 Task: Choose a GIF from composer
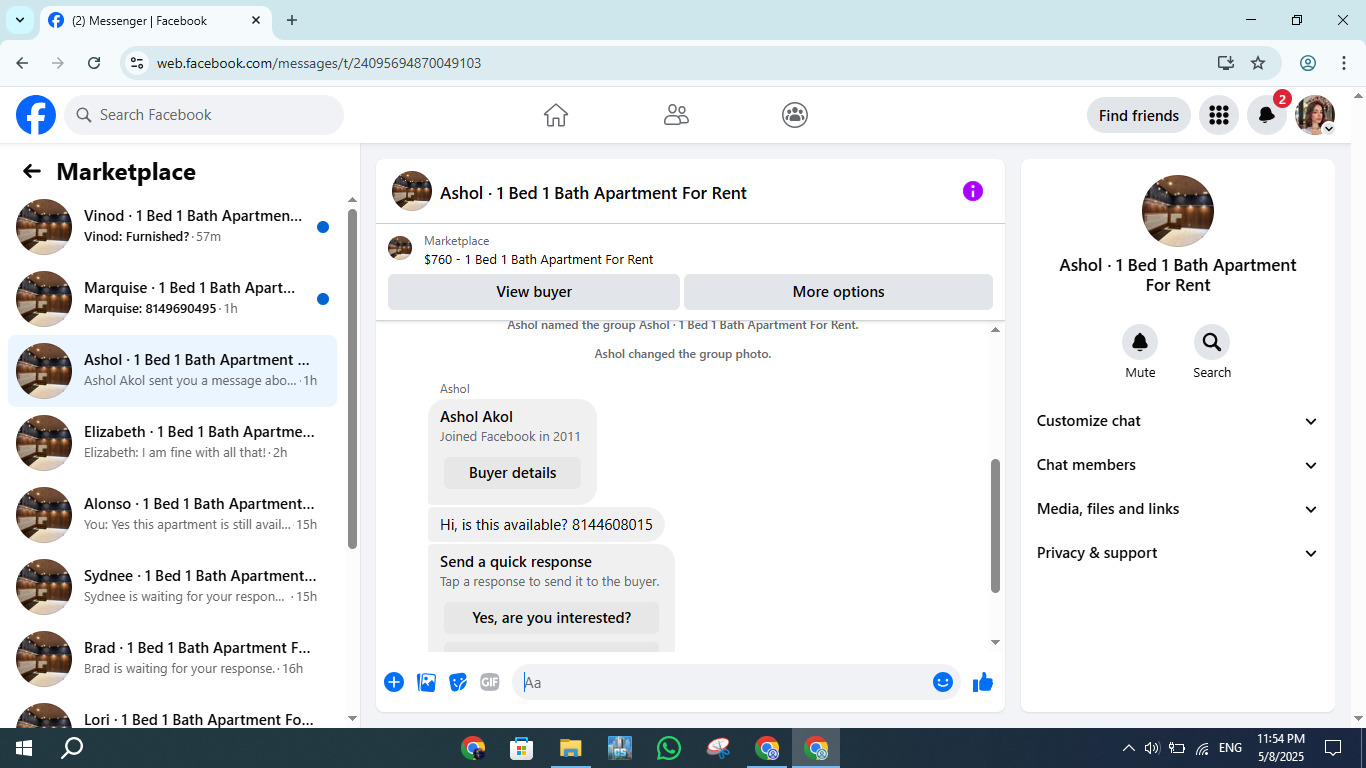pos(490,682)
